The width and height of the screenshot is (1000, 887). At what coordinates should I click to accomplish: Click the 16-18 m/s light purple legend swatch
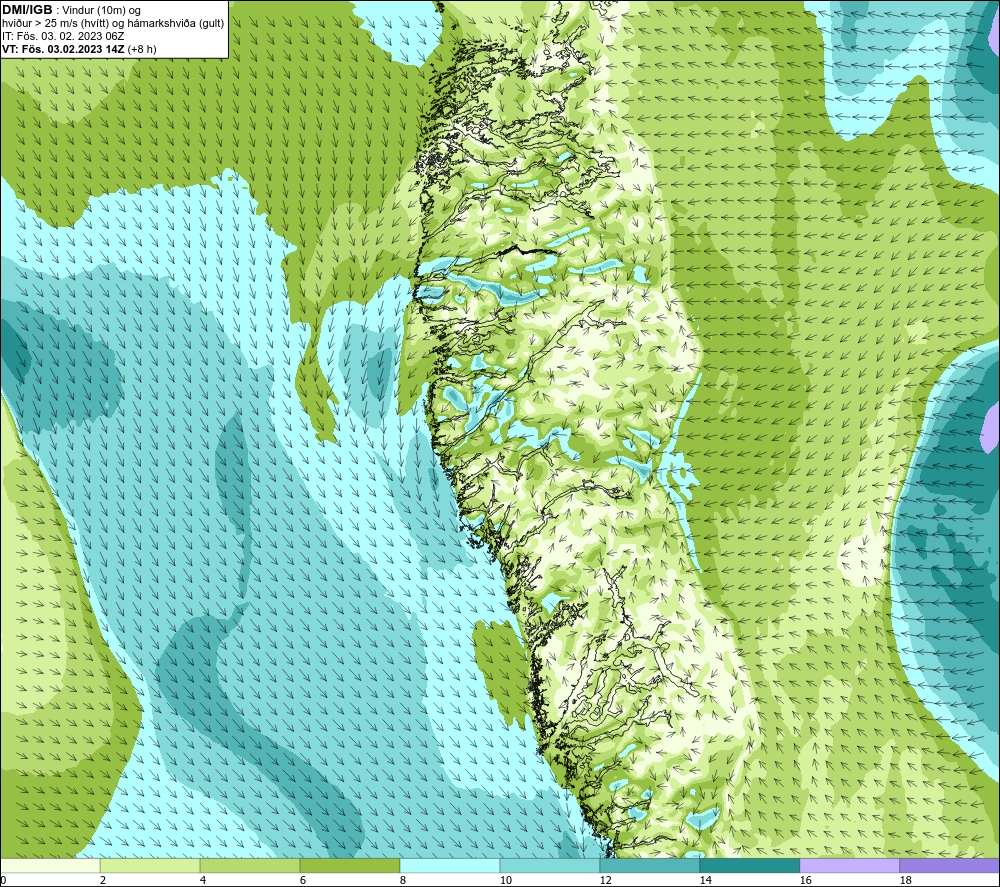(x=849, y=866)
